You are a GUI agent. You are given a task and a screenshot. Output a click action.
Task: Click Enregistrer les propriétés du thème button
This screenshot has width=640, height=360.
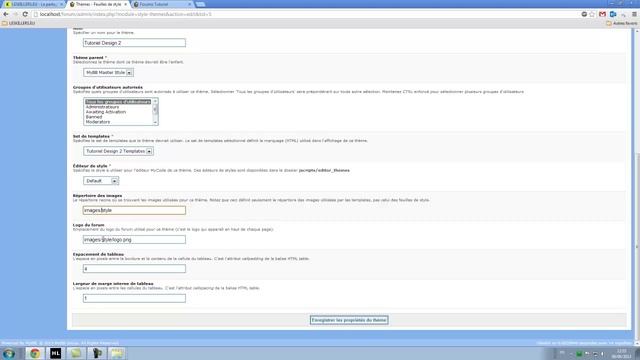click(349, 320)
